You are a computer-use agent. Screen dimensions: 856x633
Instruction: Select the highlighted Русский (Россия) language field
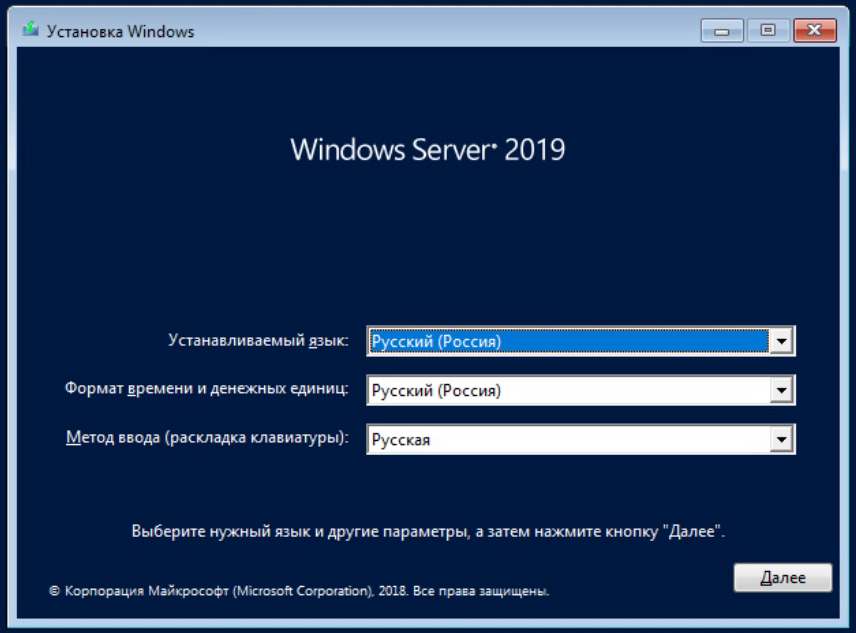click(x=581, y=342)
